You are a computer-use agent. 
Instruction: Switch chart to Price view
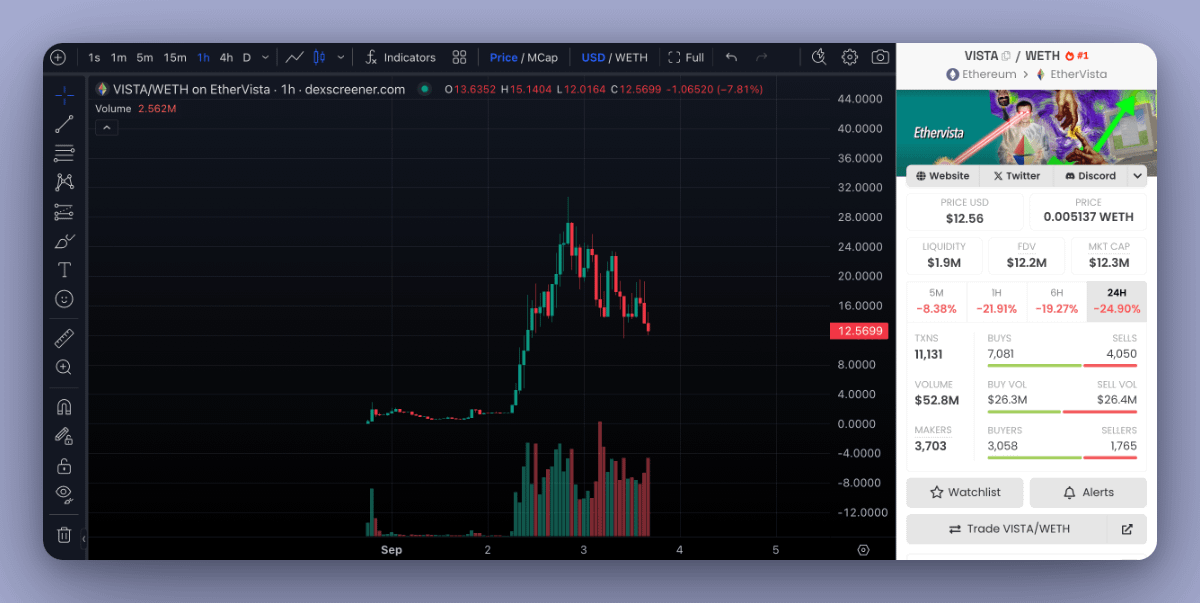coord(504,58)
